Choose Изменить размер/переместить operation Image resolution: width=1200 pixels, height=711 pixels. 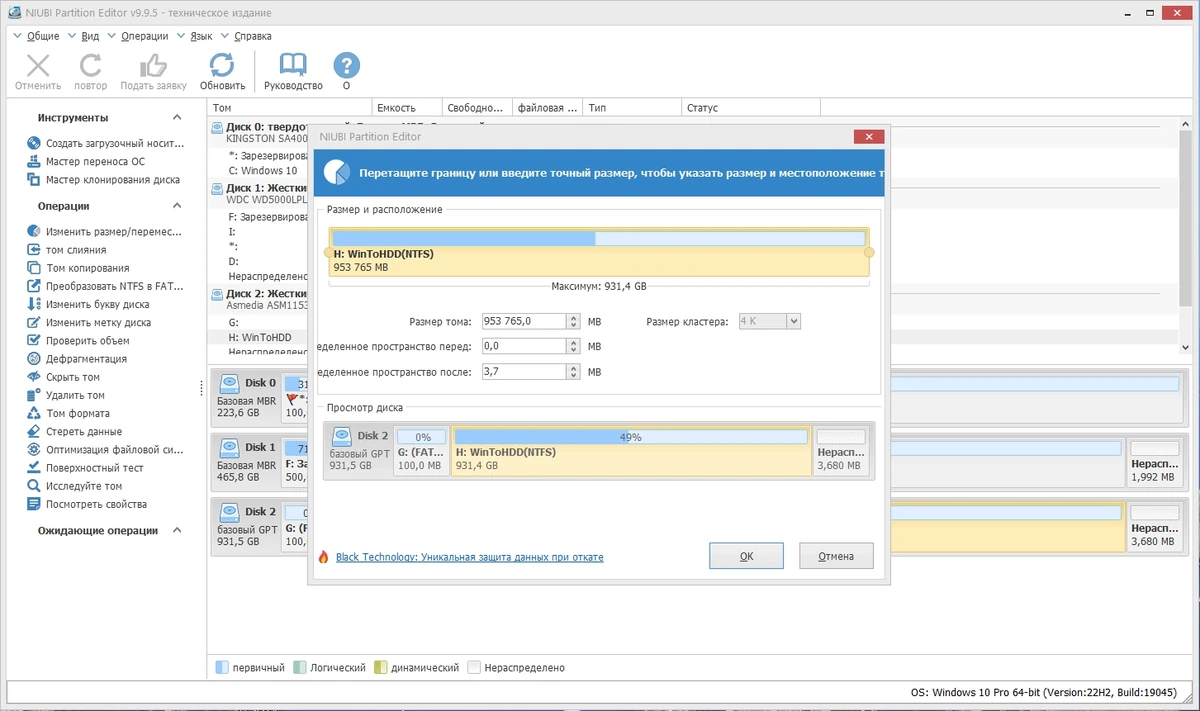tap(105, 232)
